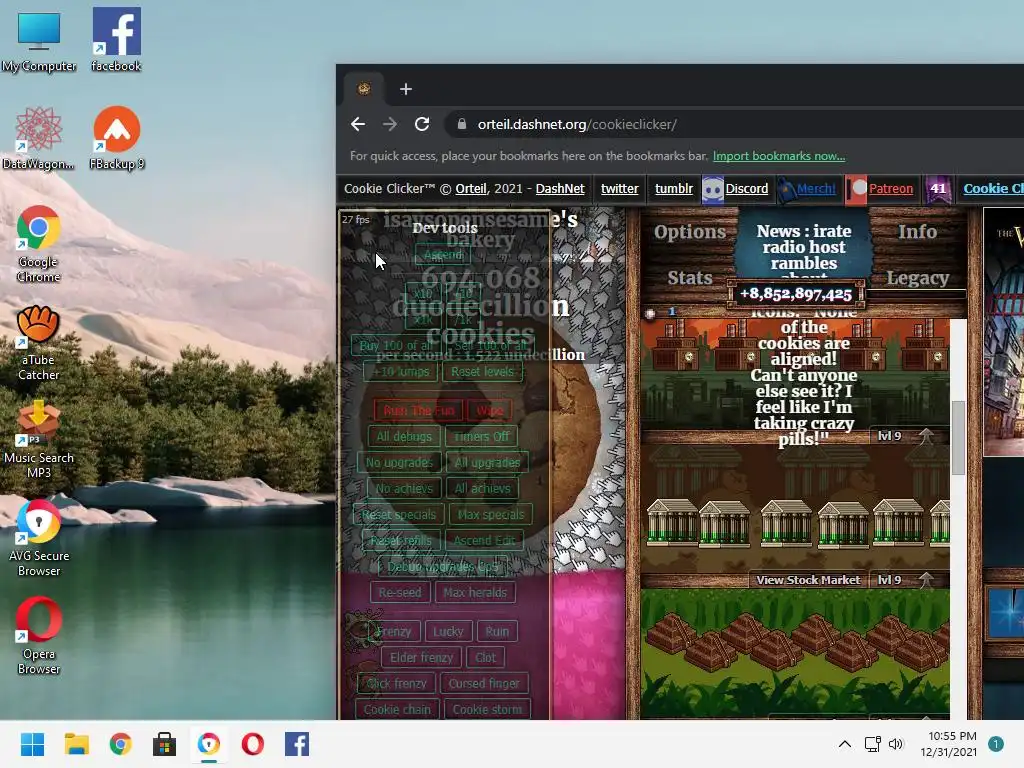Click the heralds 41 icon
Screen dimensions: 1024x768
pos(938,189)
